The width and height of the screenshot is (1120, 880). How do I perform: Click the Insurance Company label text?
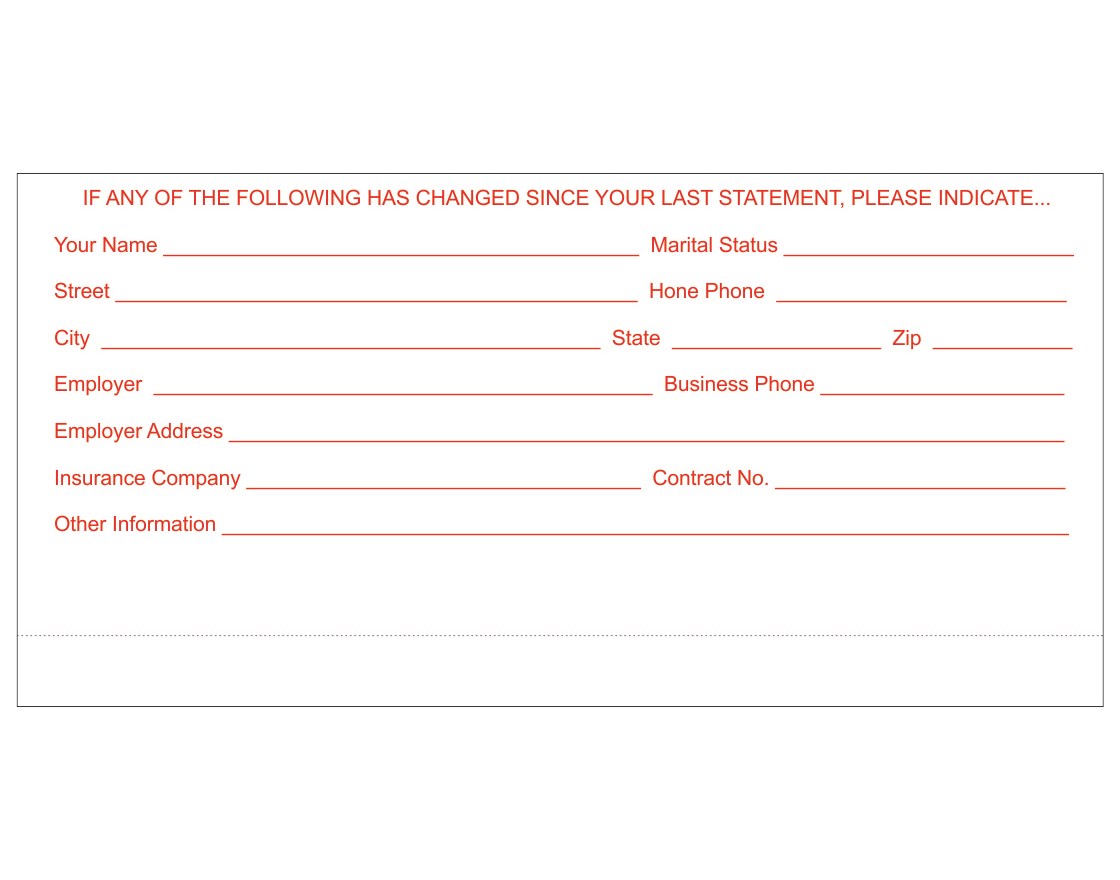pos(147,478)
